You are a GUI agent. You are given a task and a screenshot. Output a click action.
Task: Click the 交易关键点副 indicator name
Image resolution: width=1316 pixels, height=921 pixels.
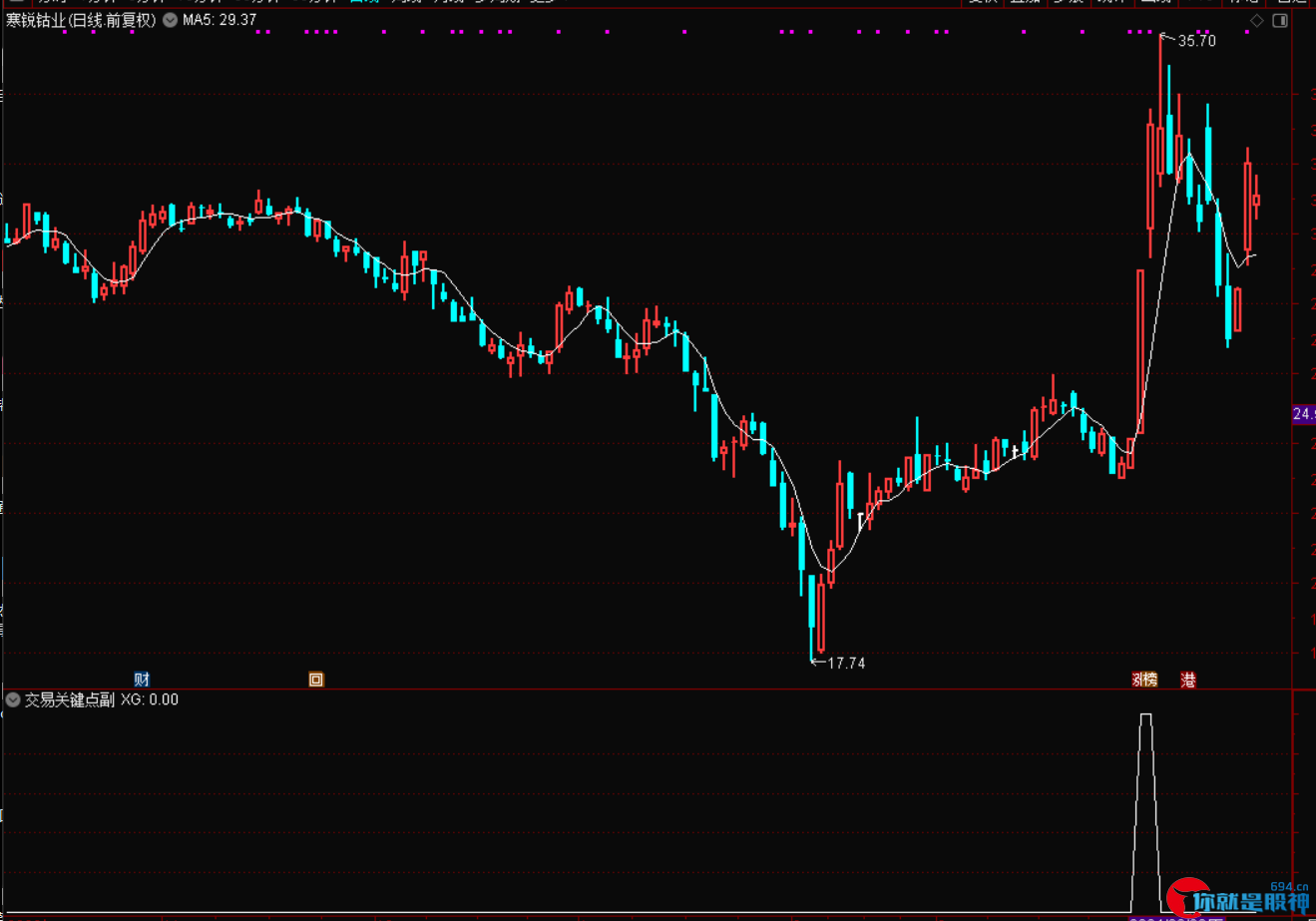click(69, 699)
